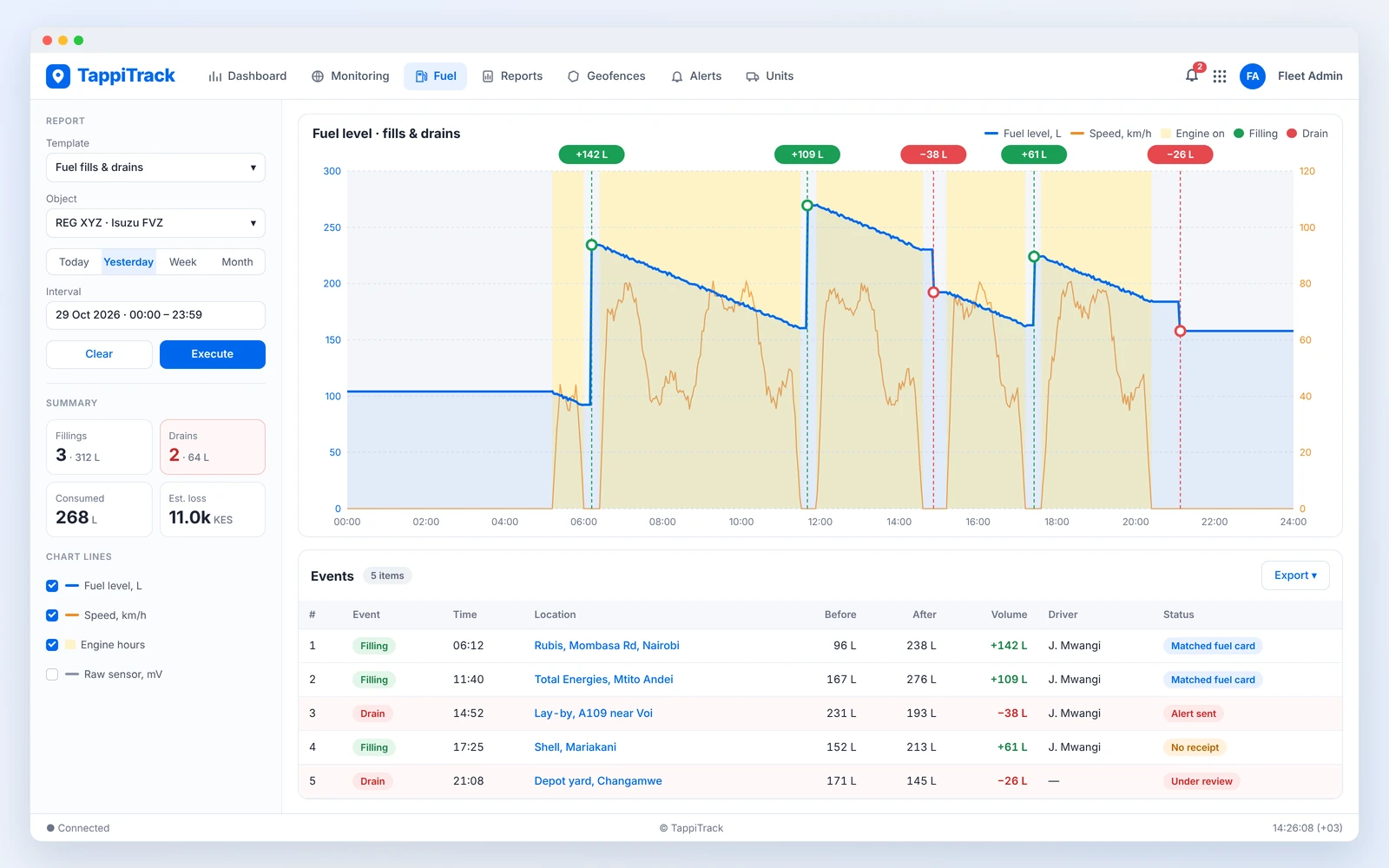The image size is (1389, 868).
Task: Open Lay-by, A109 near Voi location link
Action: tap(593, 713)
